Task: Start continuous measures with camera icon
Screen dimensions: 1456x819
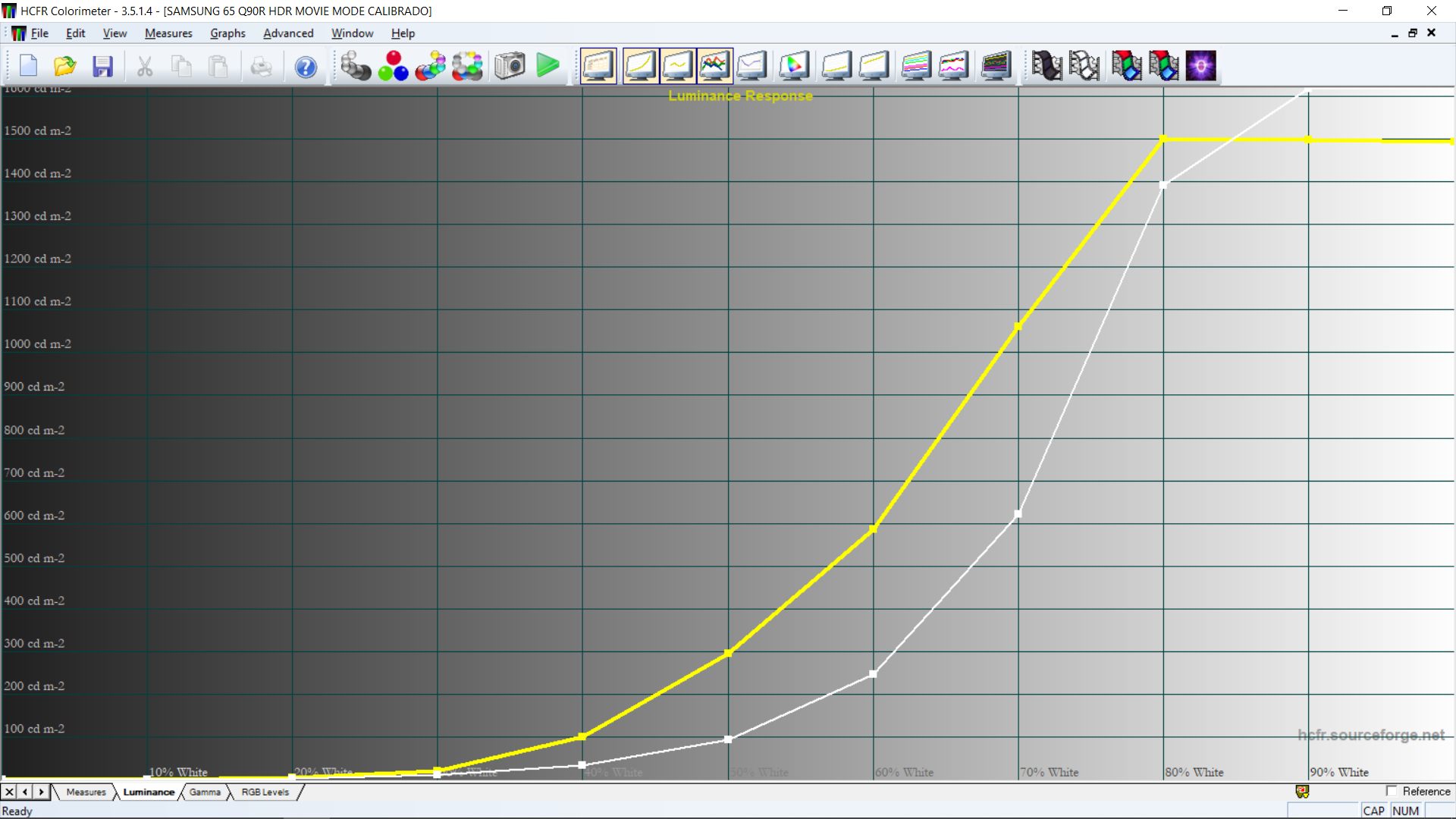Action: coord(510,66)
